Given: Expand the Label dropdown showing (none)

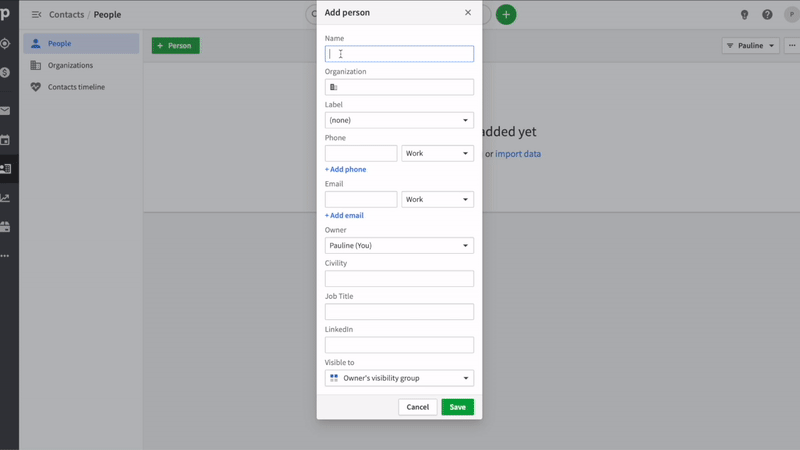Looking at the screenshot, I should 399,120.
